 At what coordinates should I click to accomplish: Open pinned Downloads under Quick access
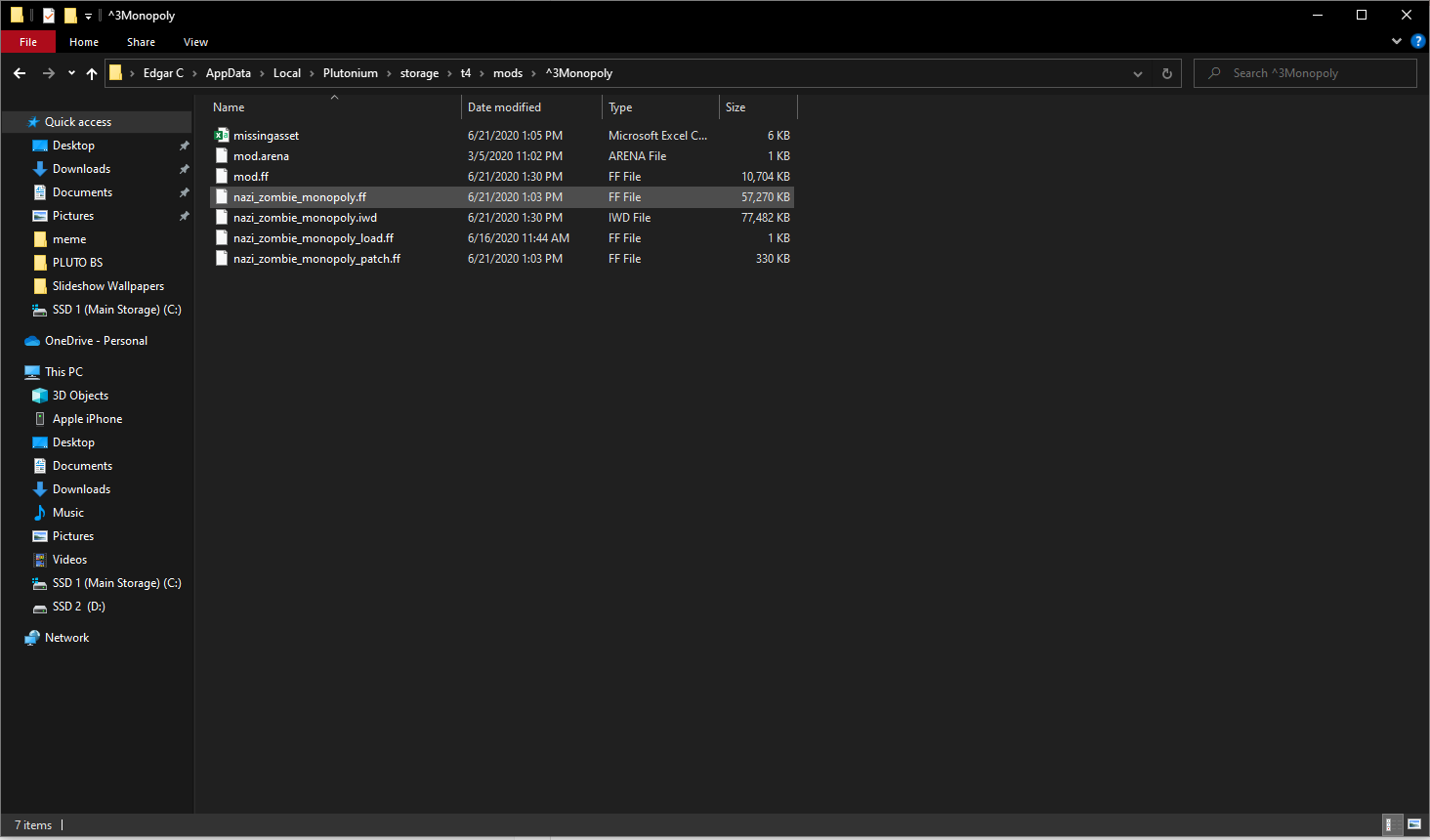(x=81, y=169)
